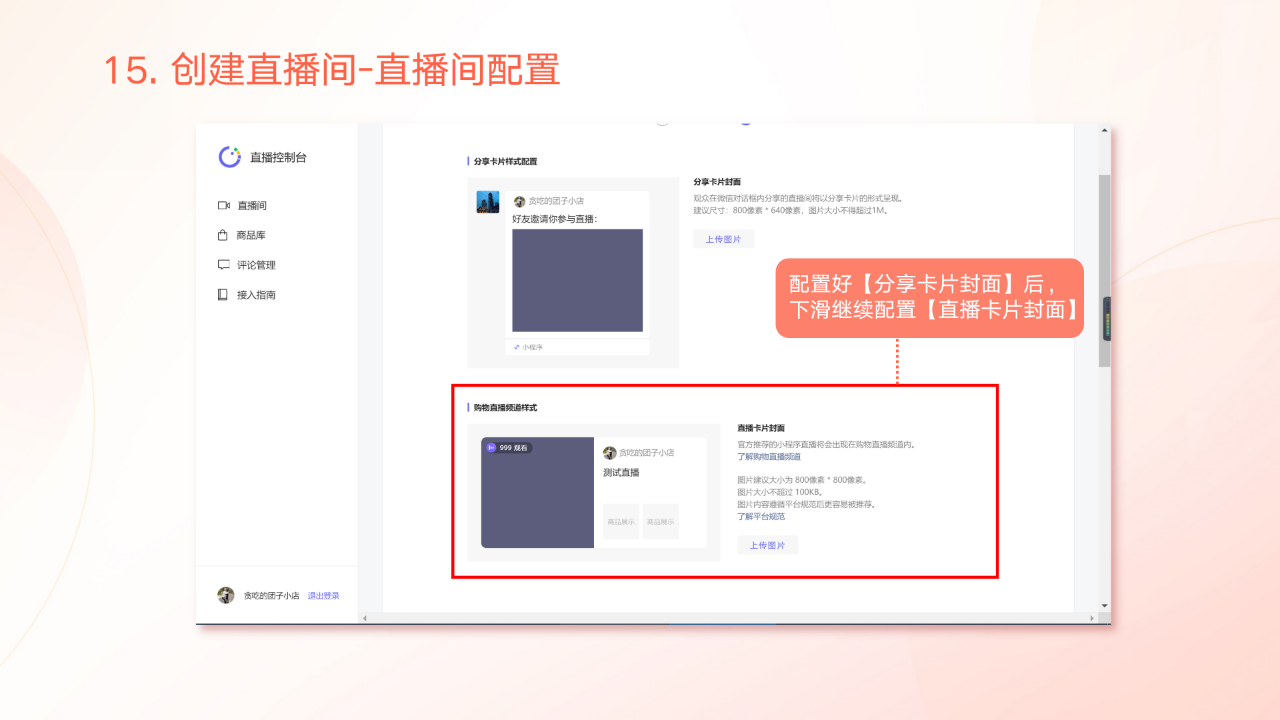
Task: Click the large share card cover image
Action: (x=577, y=280)
